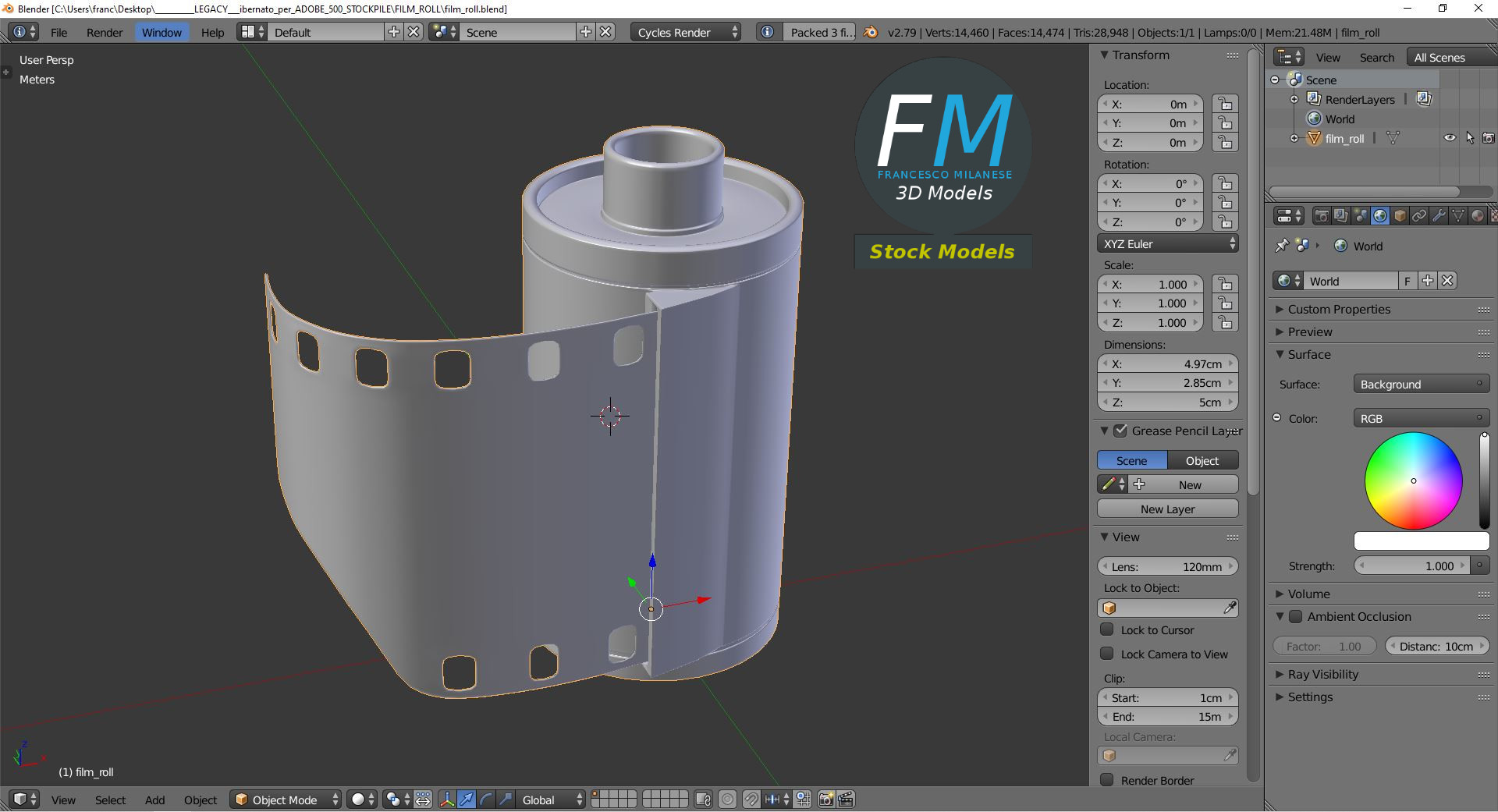
Task: Click the OpenGL render animation clapper icon
Action: (846, 800)
